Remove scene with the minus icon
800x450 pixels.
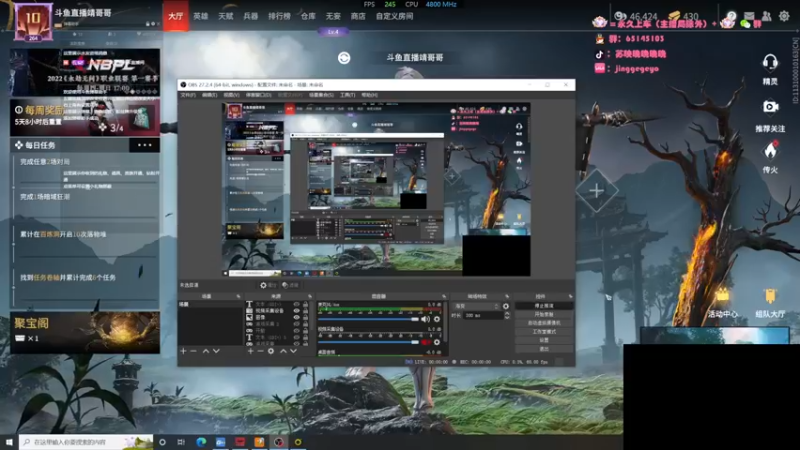[193, 351]
